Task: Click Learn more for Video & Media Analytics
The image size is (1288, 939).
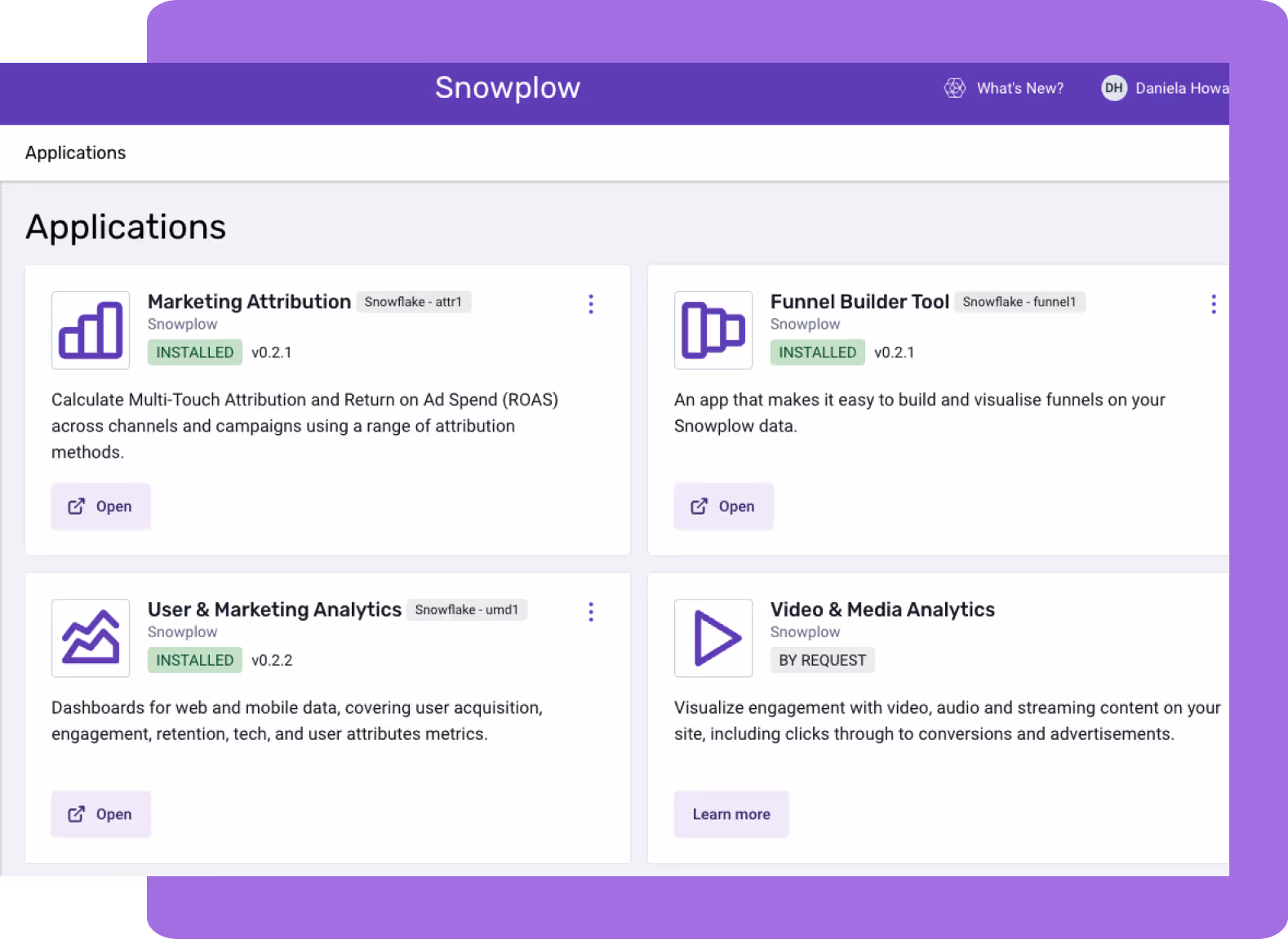Action: [731, 814]
